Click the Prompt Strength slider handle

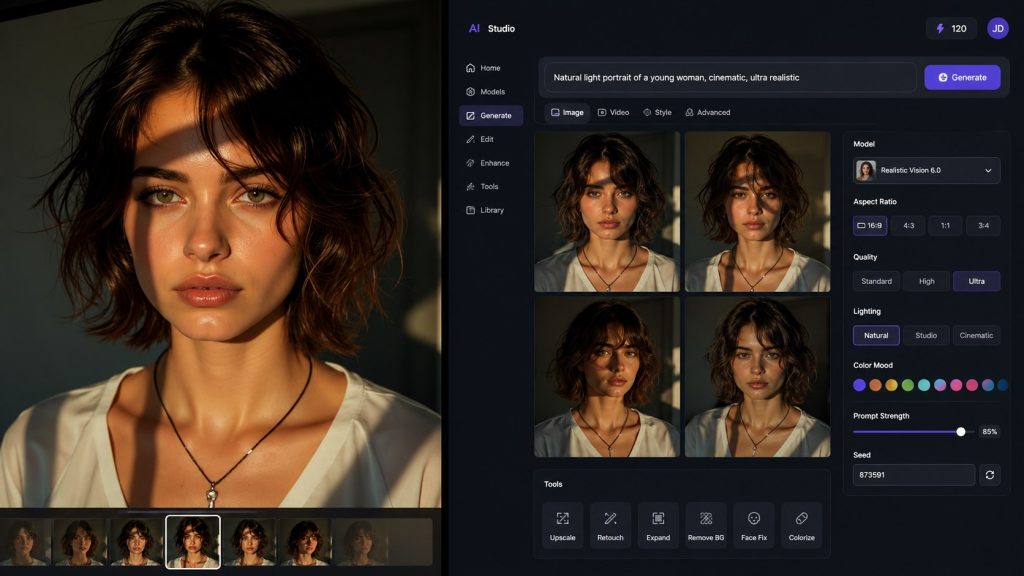point(961,432)
